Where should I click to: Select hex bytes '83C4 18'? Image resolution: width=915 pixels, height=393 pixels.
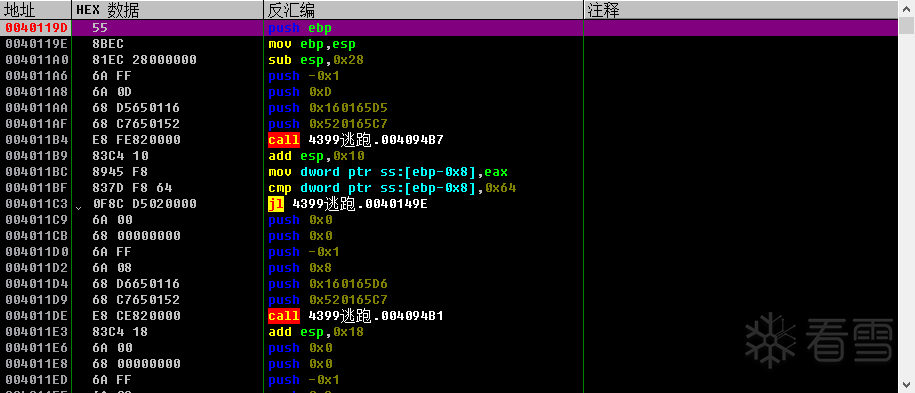click(120, 332)
